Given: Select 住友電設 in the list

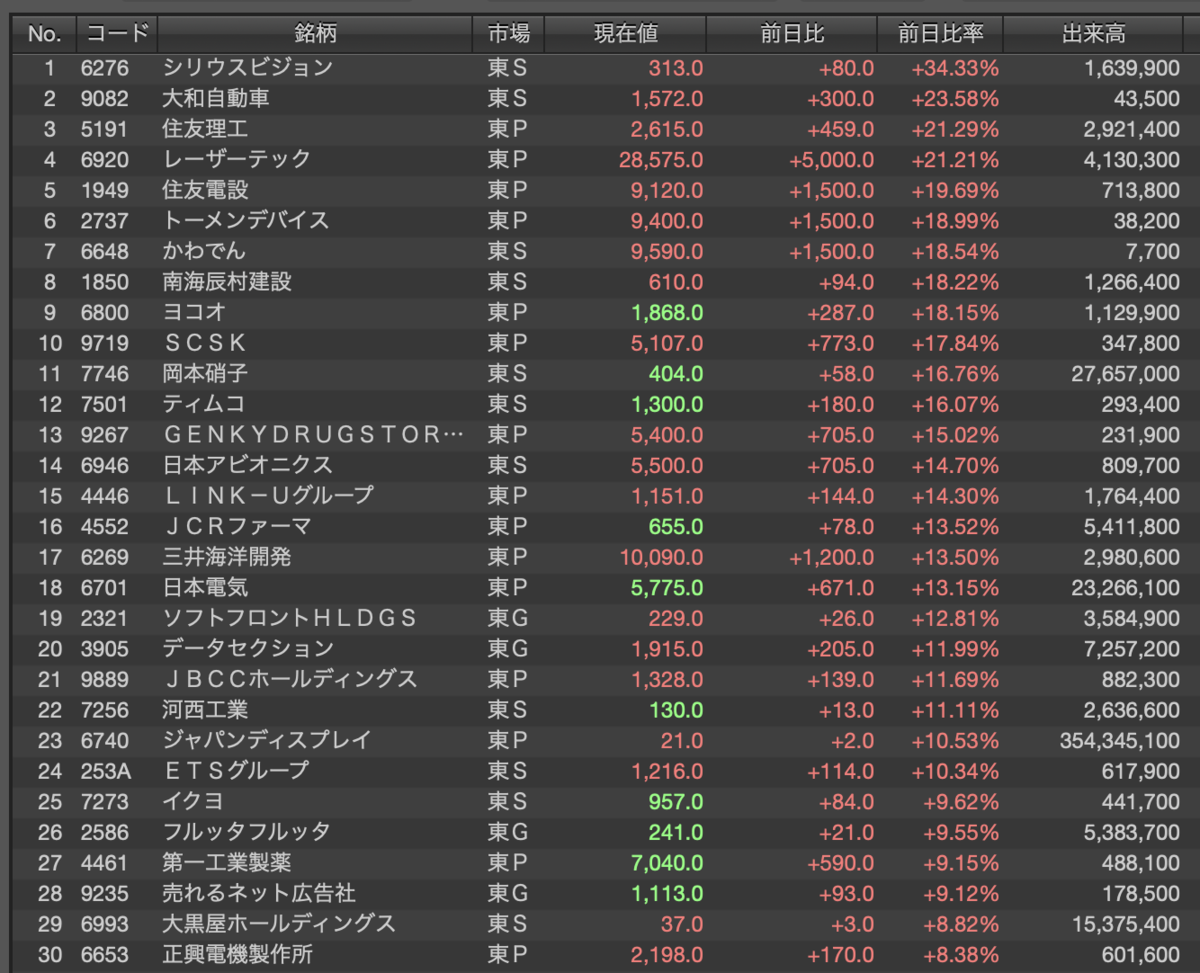Looking at the screenshot, I should click(x=205, y=190).
